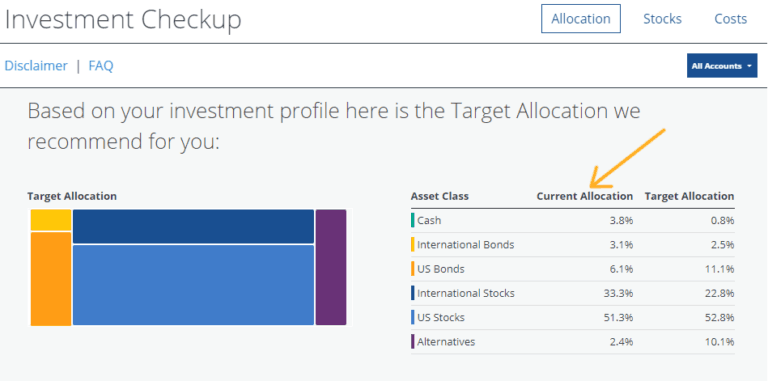Select the US Bonds table row
Viewport: 768px width, 381px height.
click(x=573, y=269)
